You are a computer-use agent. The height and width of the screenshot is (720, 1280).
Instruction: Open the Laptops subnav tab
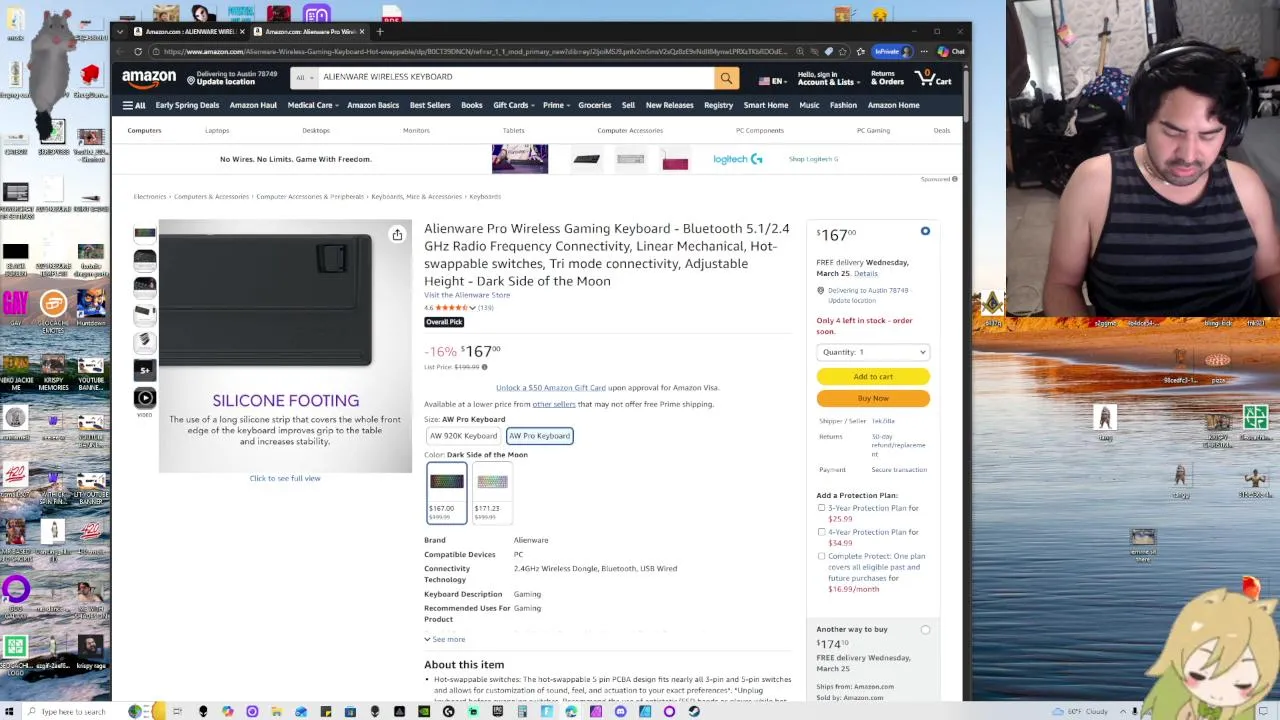click(x=217, y=131)
